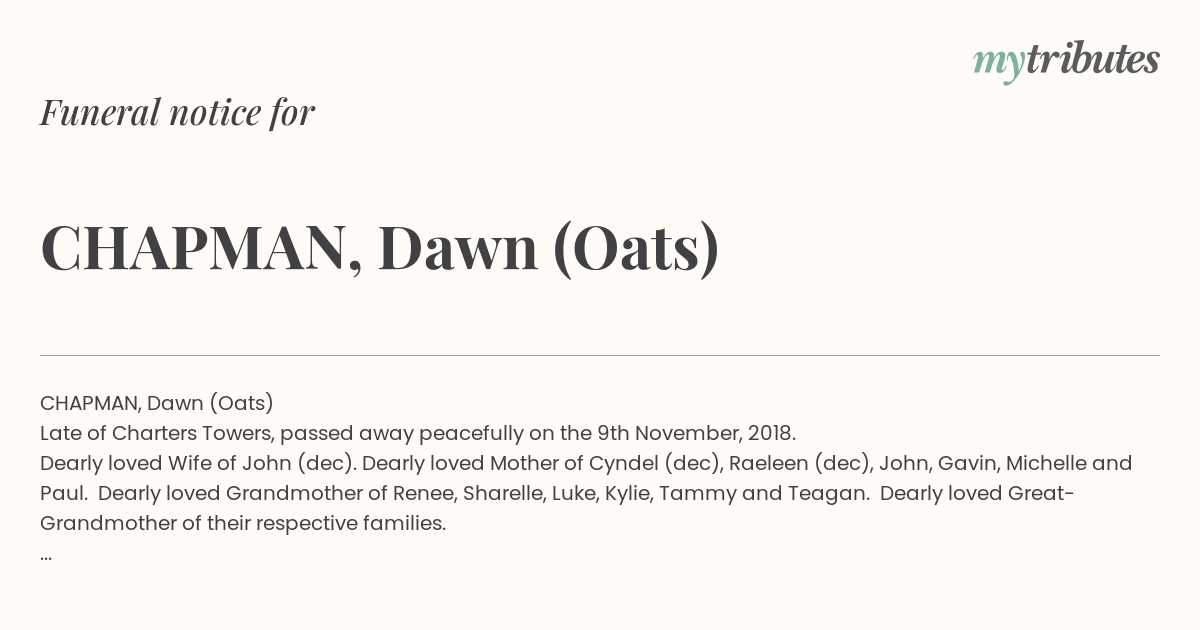Click the 'Late of Charters Towers' sentence
1200x630 pixels.
(x=418, y=433)
